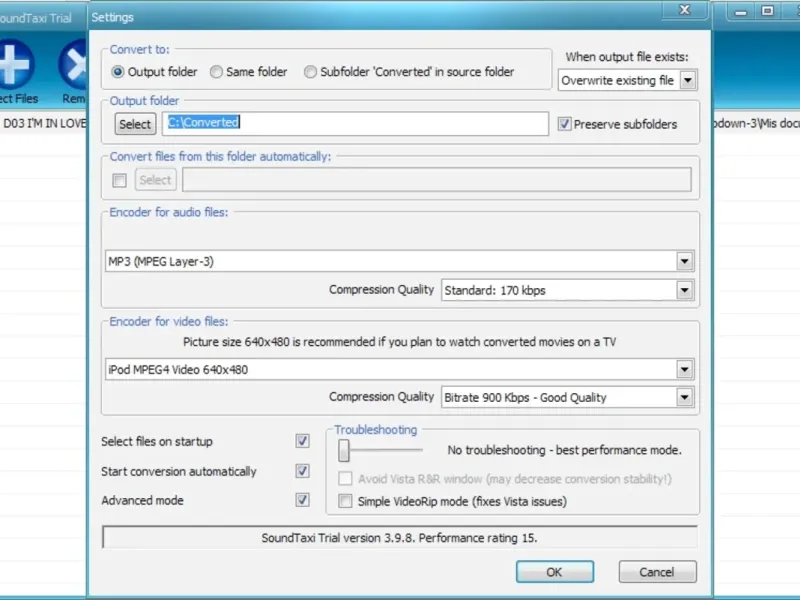Enable Simple VideoRip mode checkbox
The width and height of the screenshot is (800, 600).
(x=345, y=501)
